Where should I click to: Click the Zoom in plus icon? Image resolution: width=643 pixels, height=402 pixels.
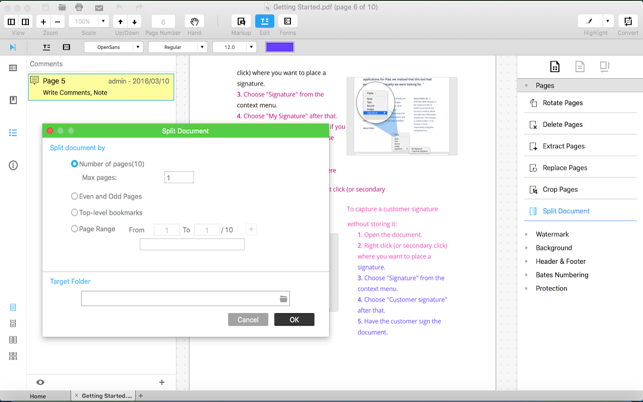tap(43, 21)
